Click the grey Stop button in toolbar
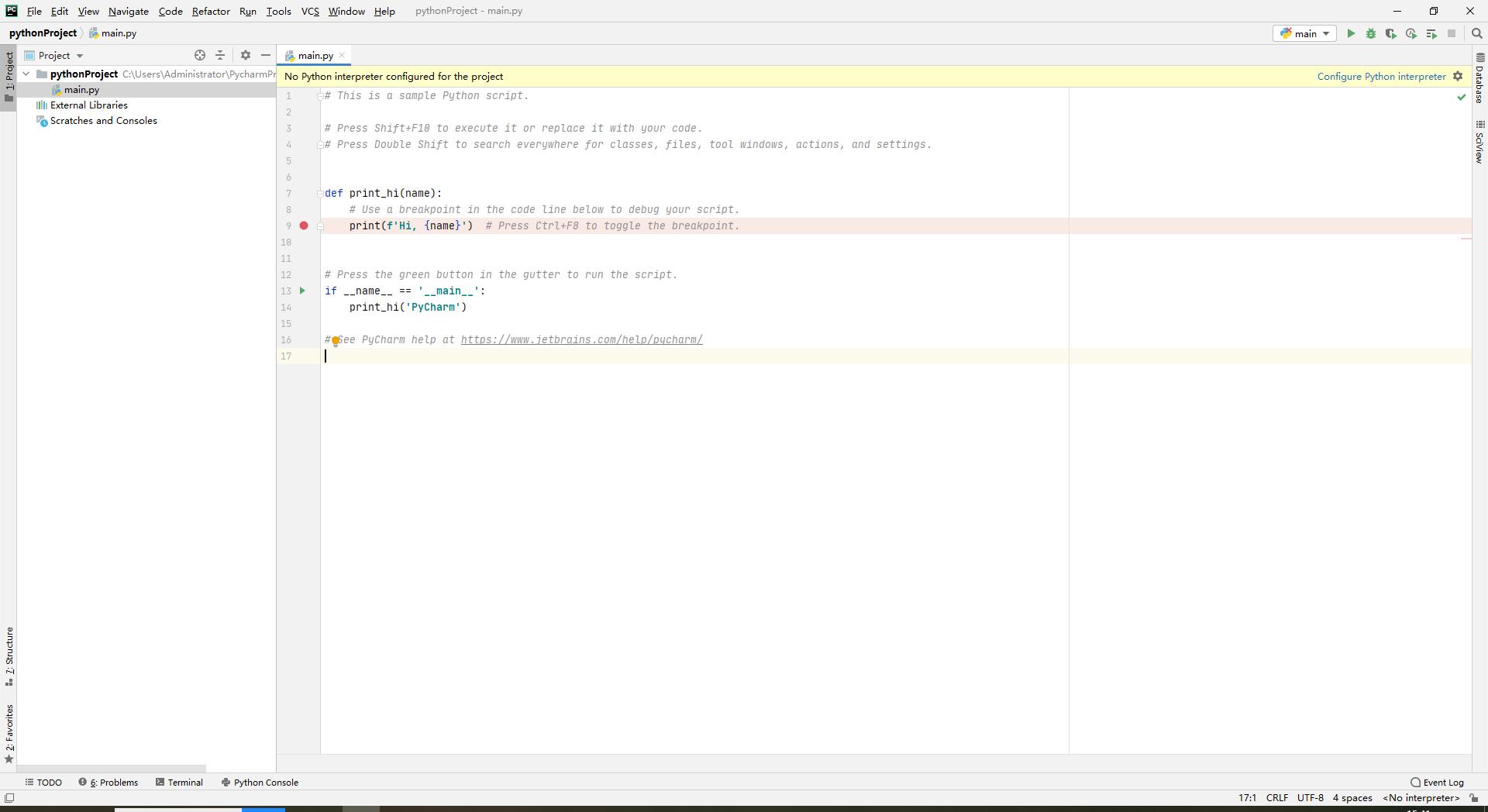1488x812 pixels. [1452, 33]
